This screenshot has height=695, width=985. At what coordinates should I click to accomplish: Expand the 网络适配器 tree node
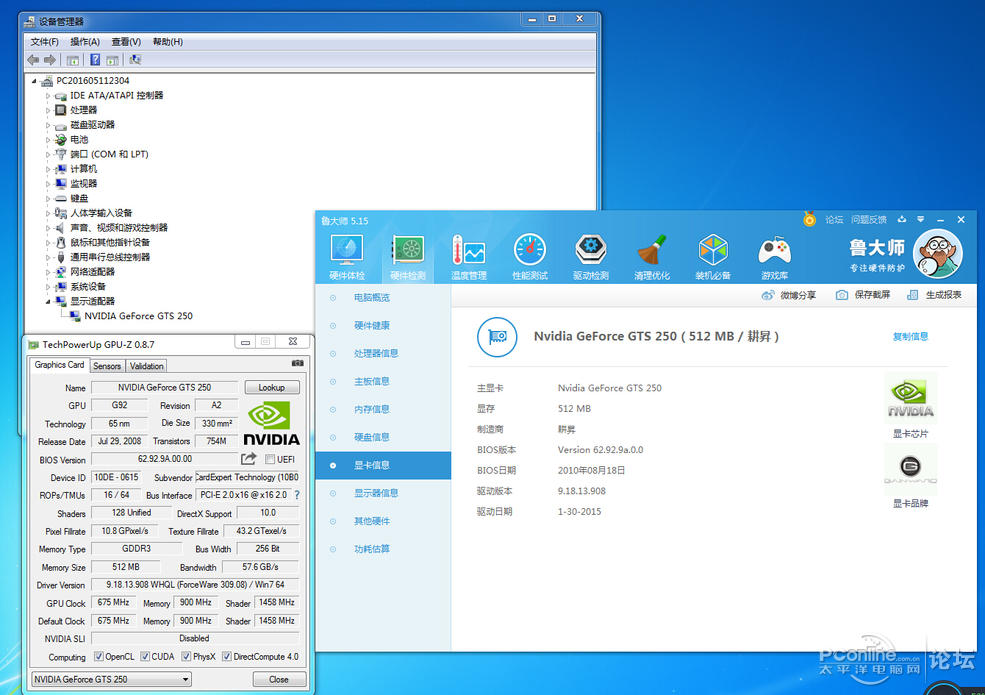[x=48, y=272]
